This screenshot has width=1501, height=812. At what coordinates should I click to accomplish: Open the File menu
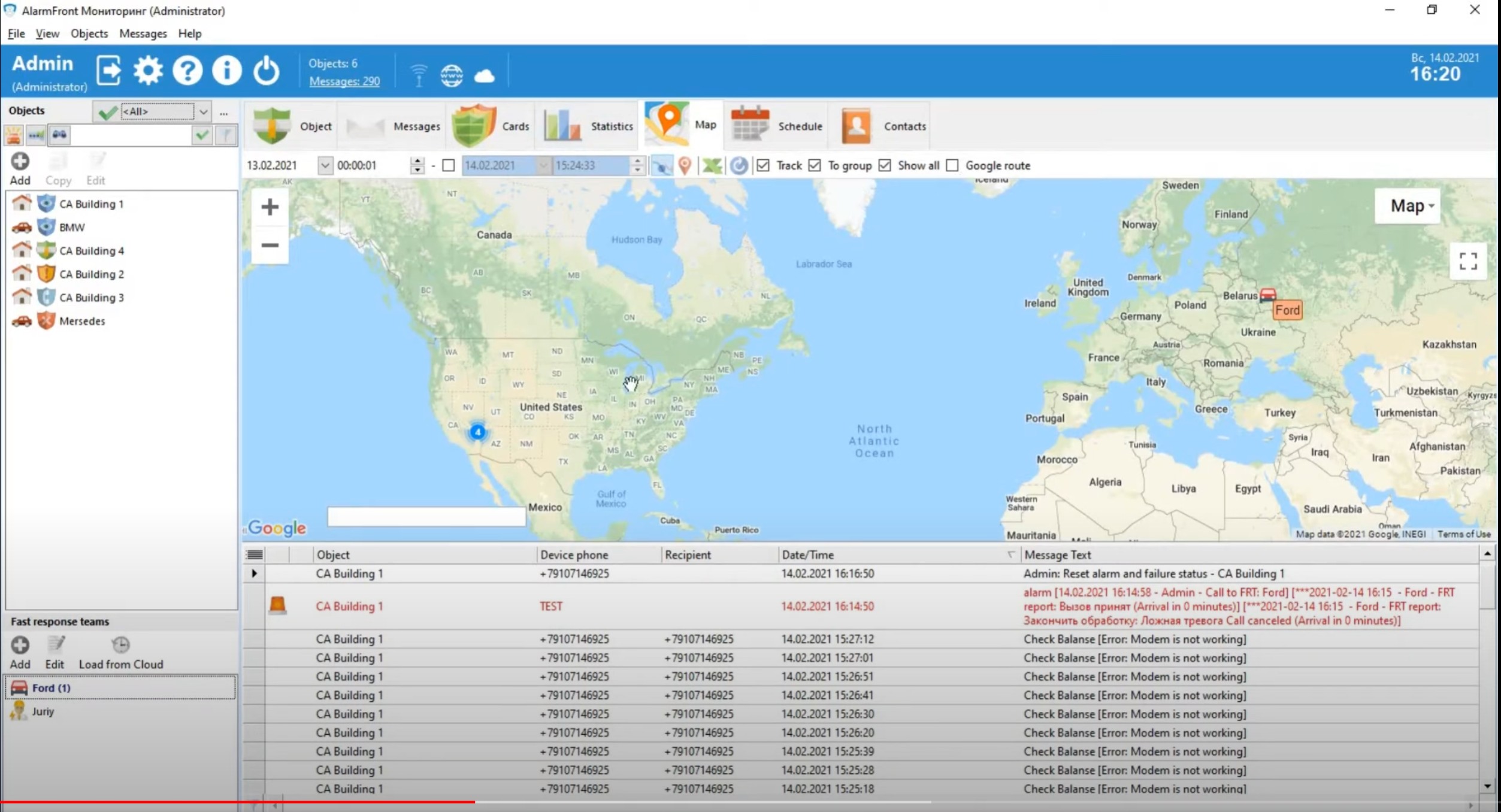tap(16, 34)
